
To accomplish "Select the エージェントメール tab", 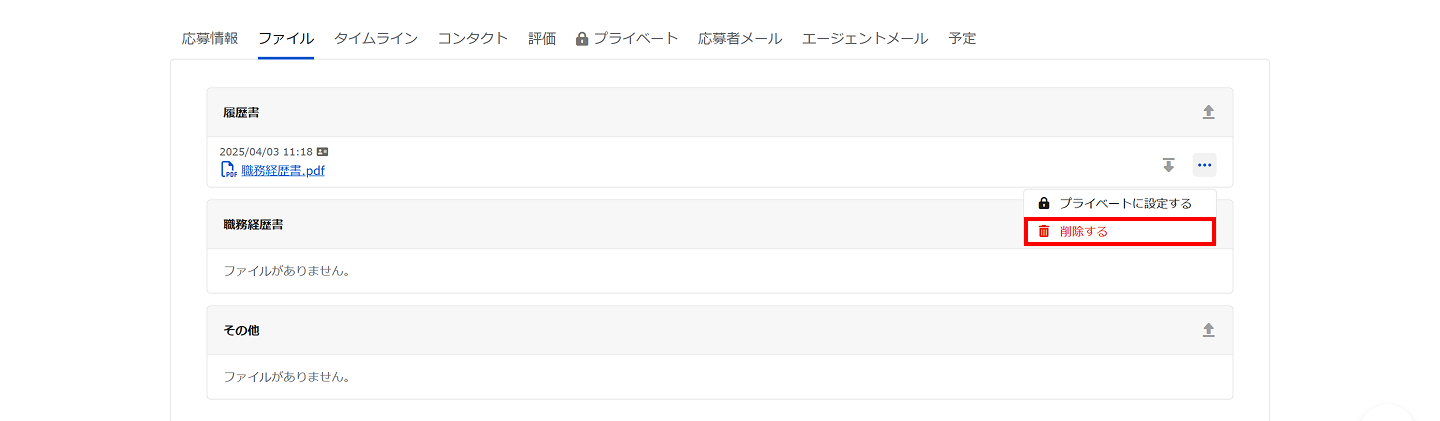I will (865, 39).
